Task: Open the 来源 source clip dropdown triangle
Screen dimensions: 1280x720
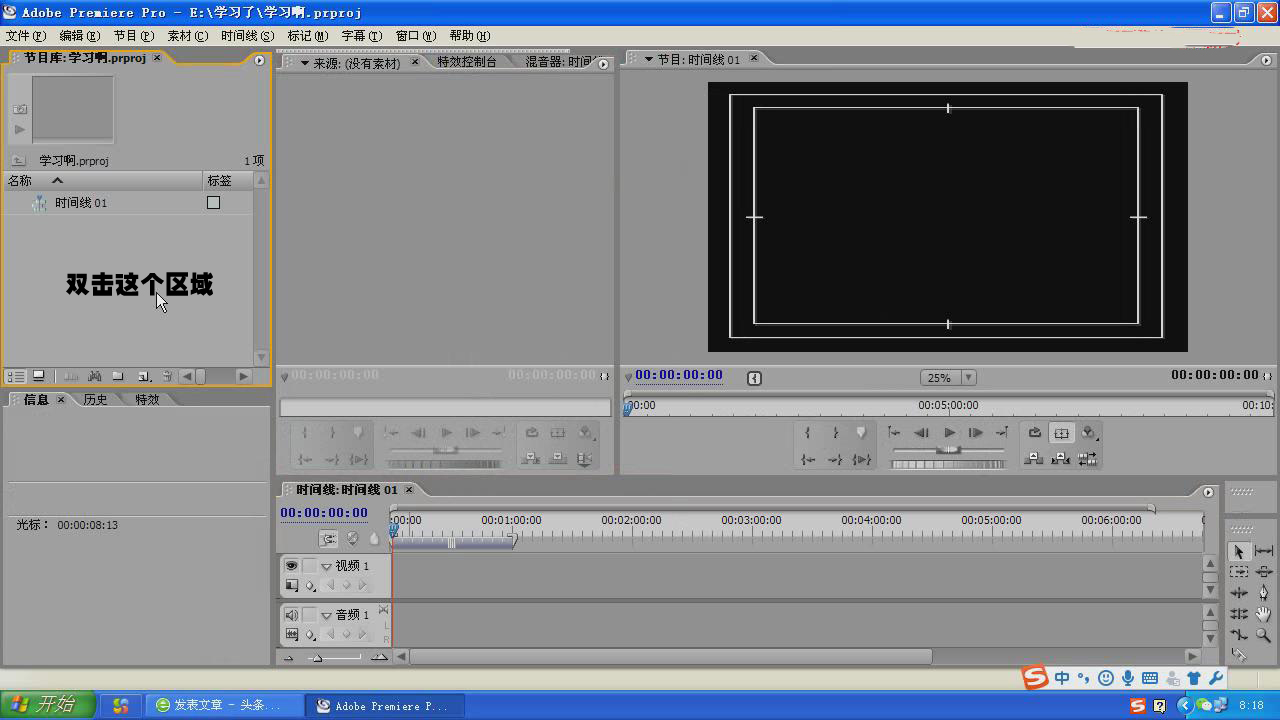Action: pos(305,63)
